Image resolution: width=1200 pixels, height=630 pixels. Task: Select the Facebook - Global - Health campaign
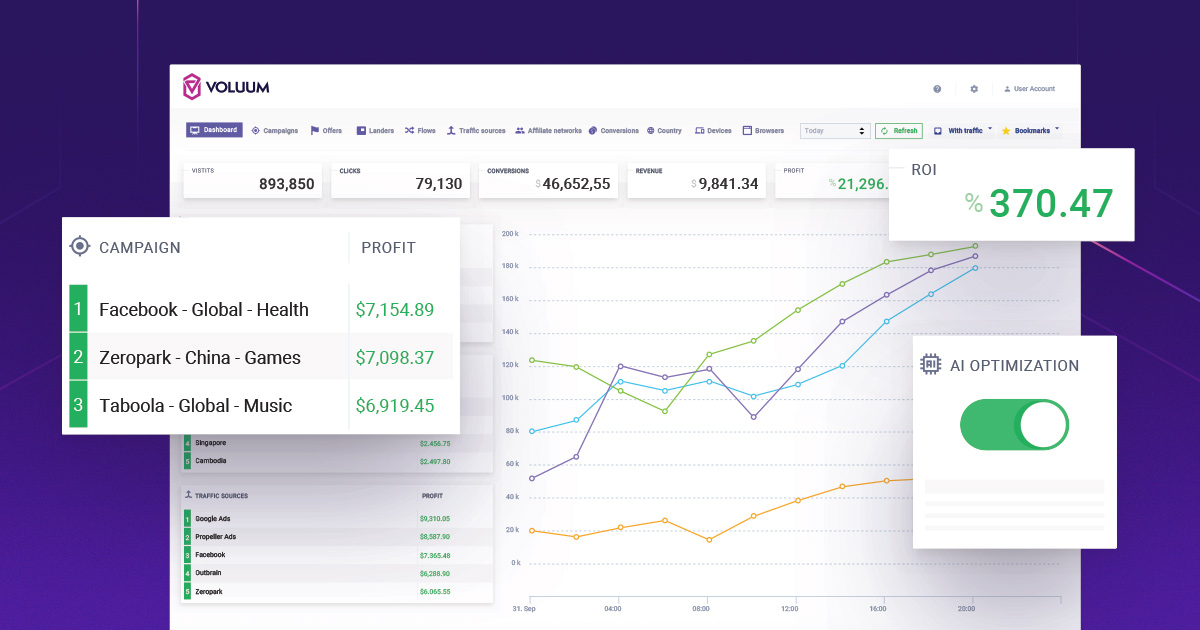[204, 310]
